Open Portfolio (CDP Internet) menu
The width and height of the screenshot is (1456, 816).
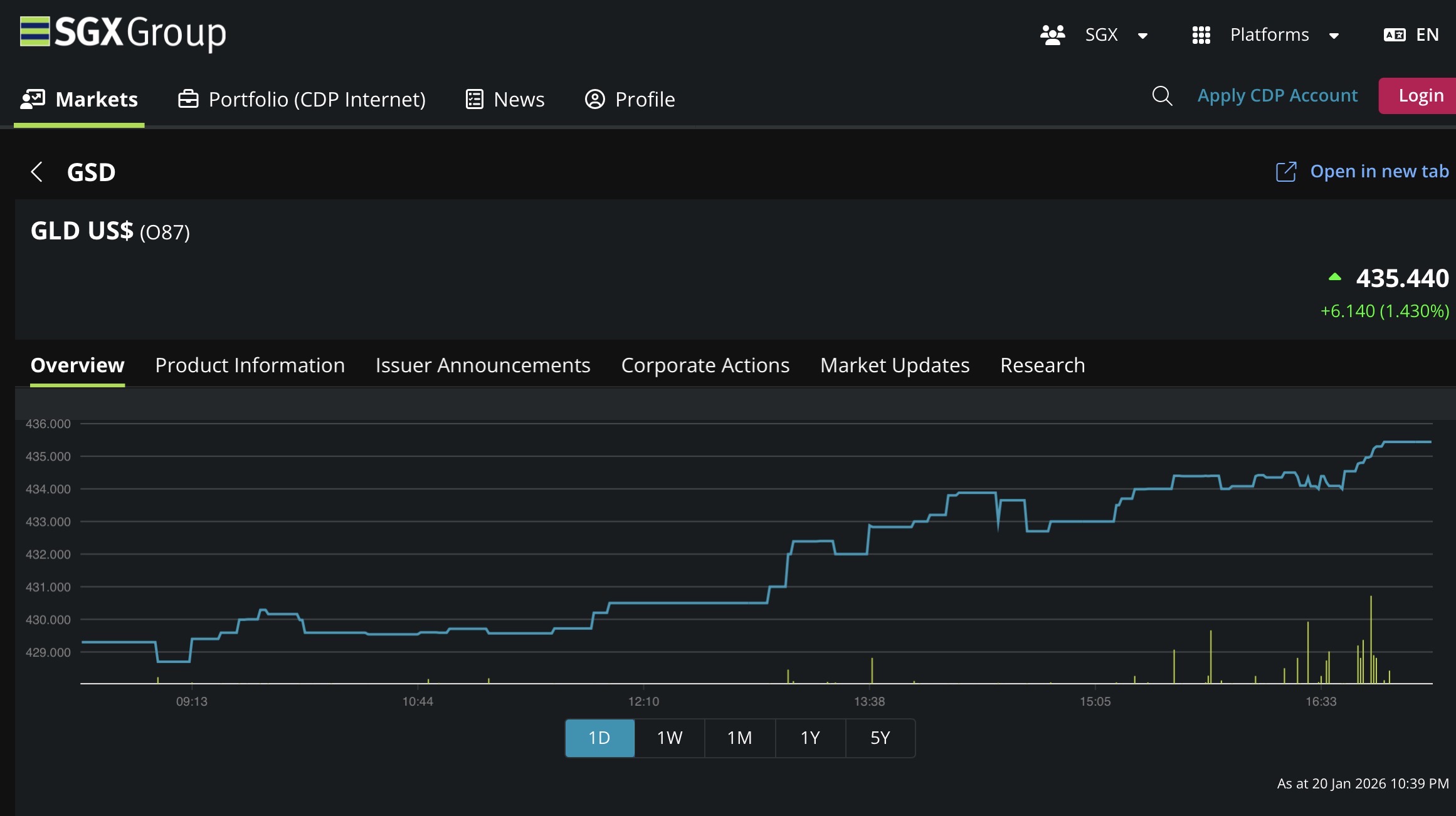302,99
